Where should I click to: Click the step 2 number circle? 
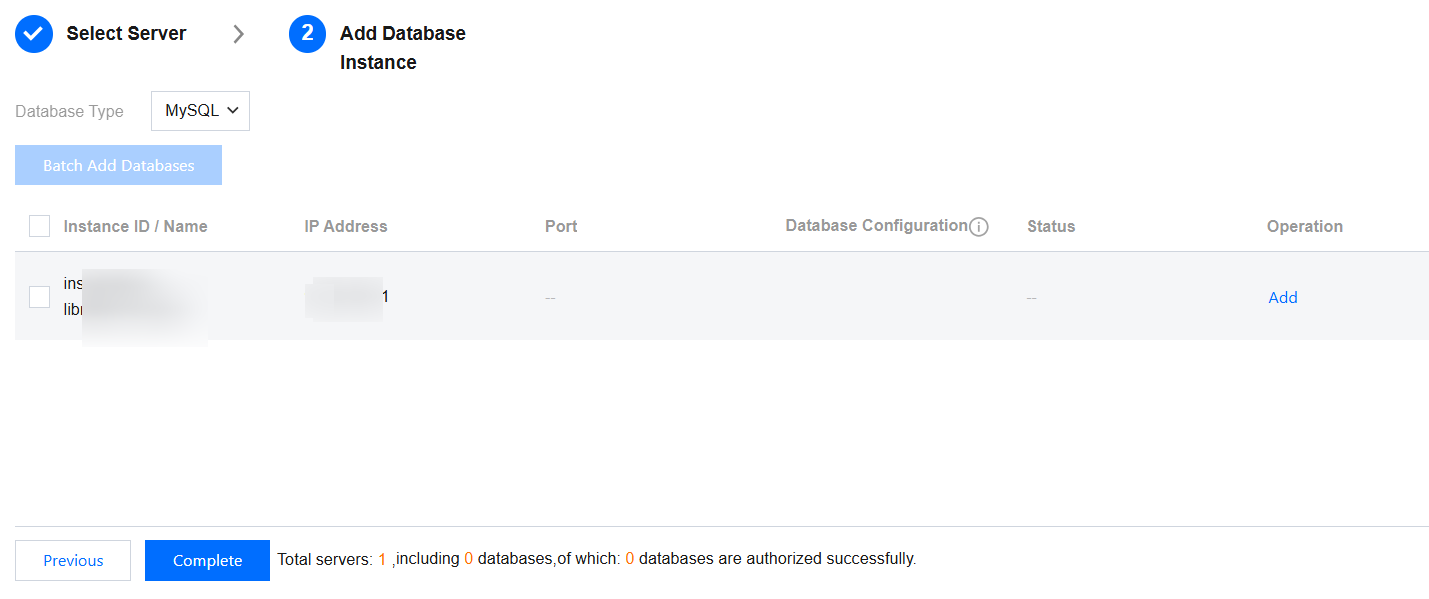coord(307,34)
